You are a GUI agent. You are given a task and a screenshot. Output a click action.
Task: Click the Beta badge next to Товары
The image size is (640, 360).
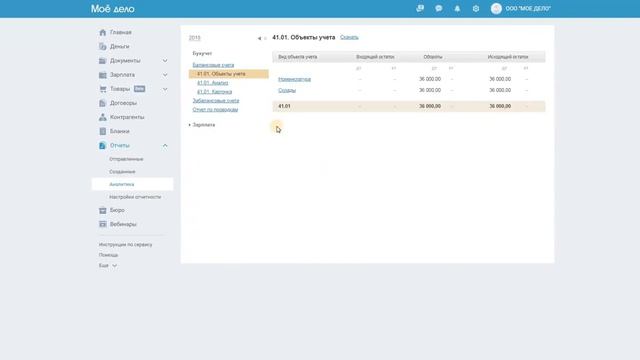tap(139, 89)
